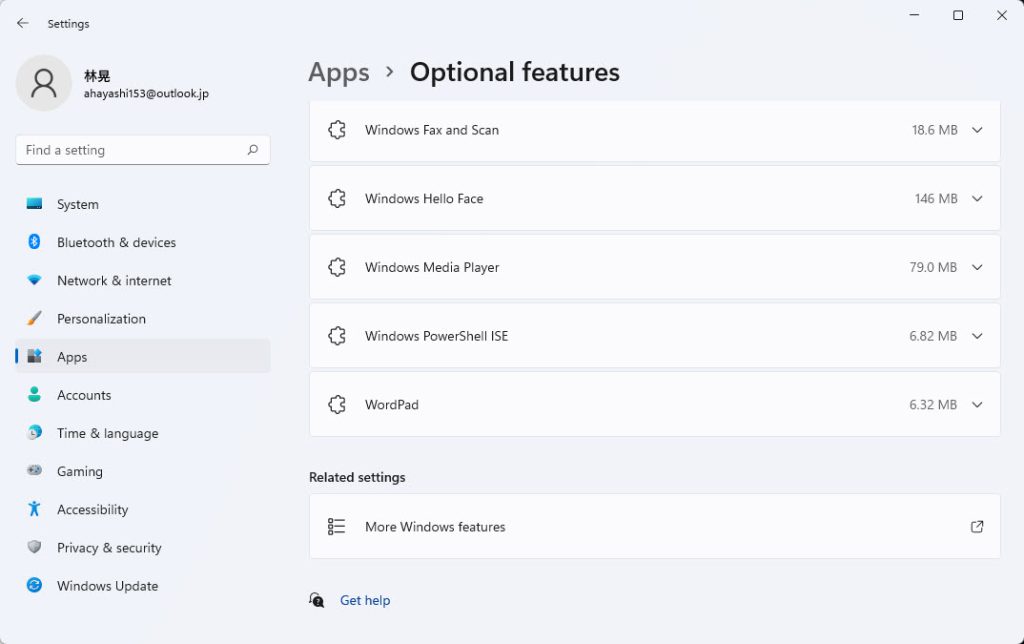The image size is (1024, 644).
Task: Click the Apps sidebar icon
Action: pos(35,356)
